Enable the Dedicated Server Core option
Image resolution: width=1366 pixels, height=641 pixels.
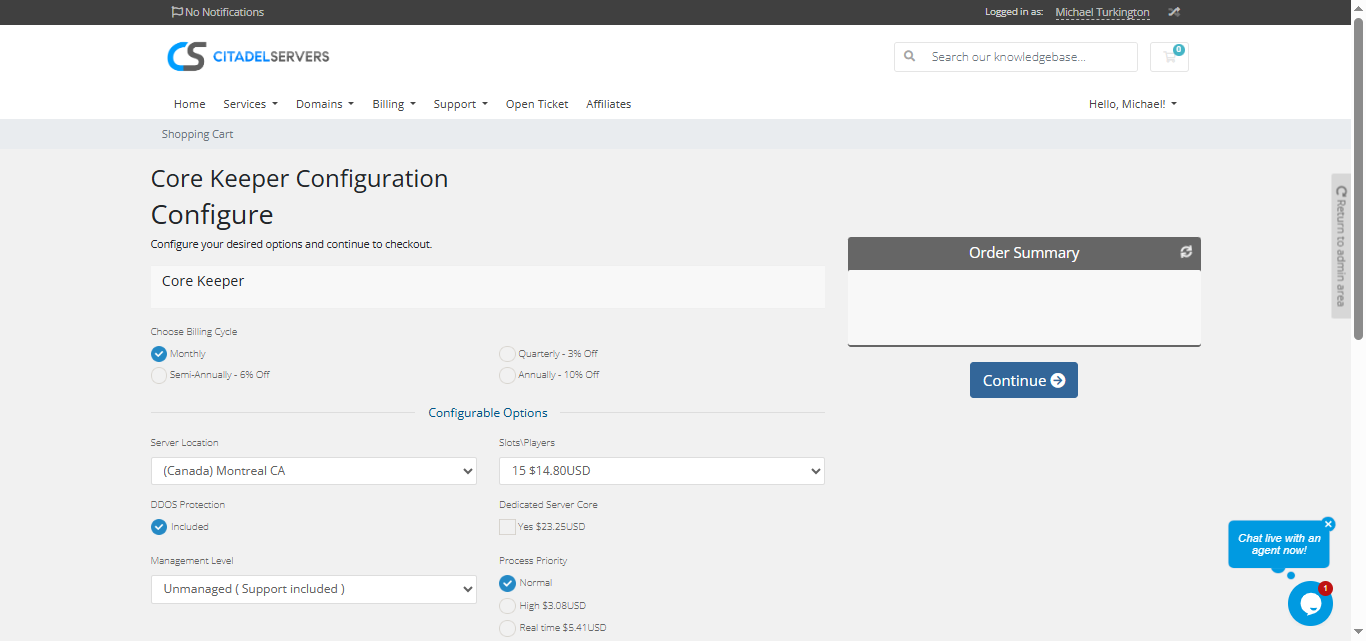(x=507, y=526)
